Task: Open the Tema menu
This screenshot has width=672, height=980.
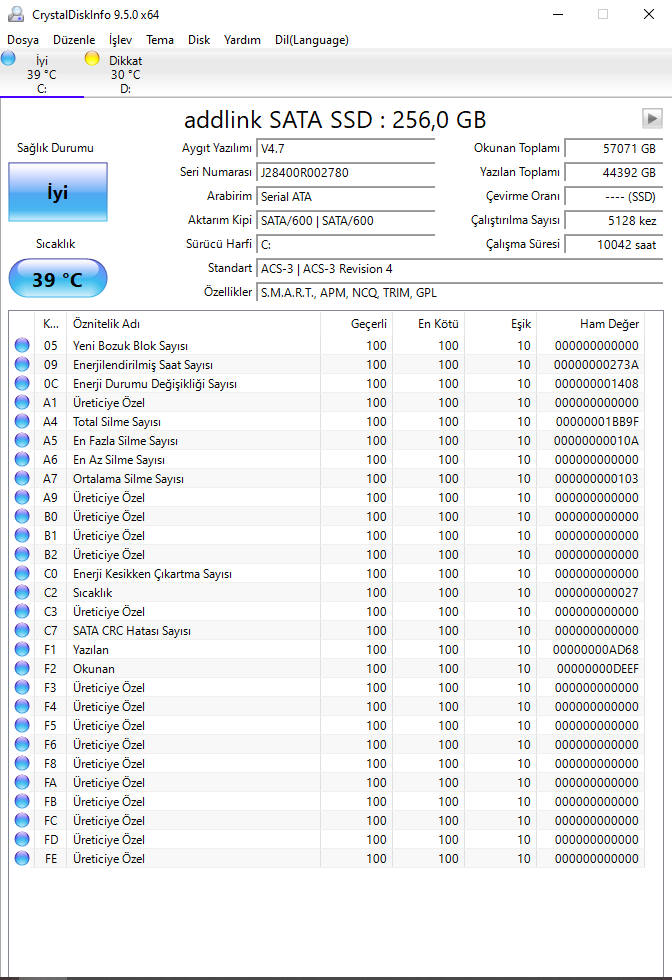Action: click(x=160, y=40)
